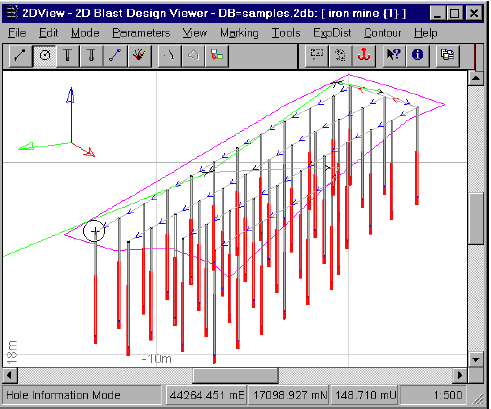The image size is (491, 409).
Task: Click the green and red hole loading icon
Action: [91, 55]
